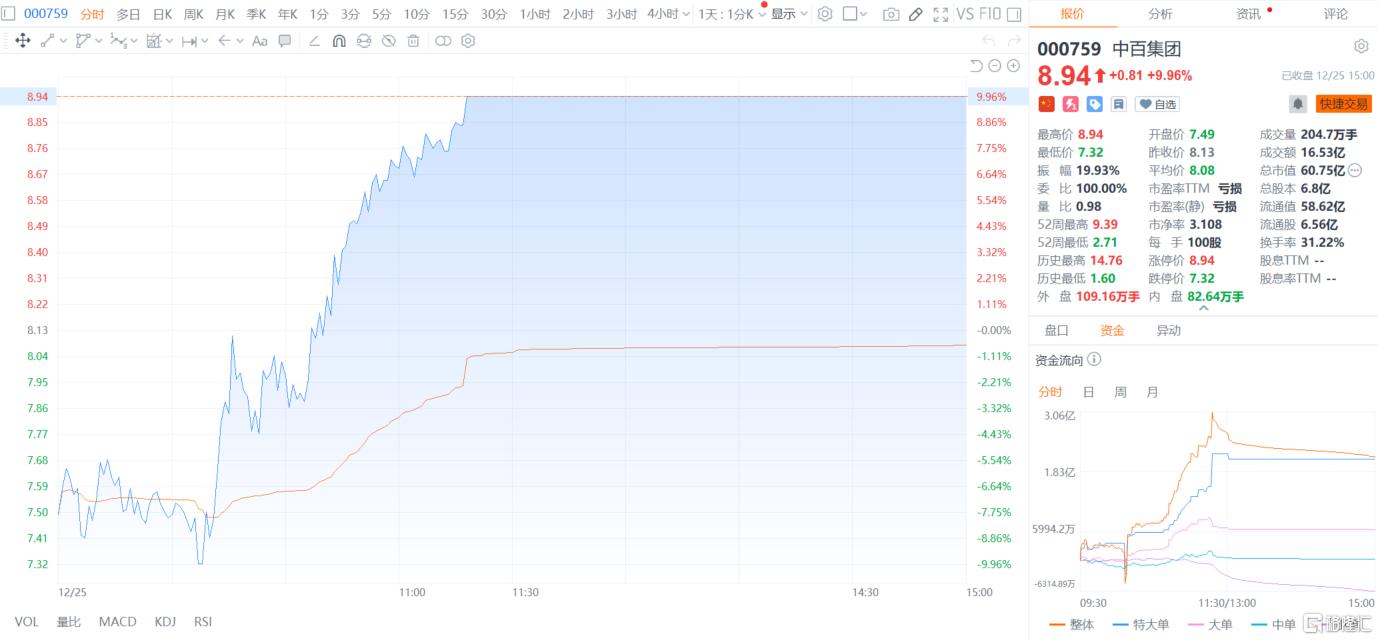Reset the chart zoom
Image resolution: width=1378 pixels, height=640 pixels.
(x=976, y=66)
